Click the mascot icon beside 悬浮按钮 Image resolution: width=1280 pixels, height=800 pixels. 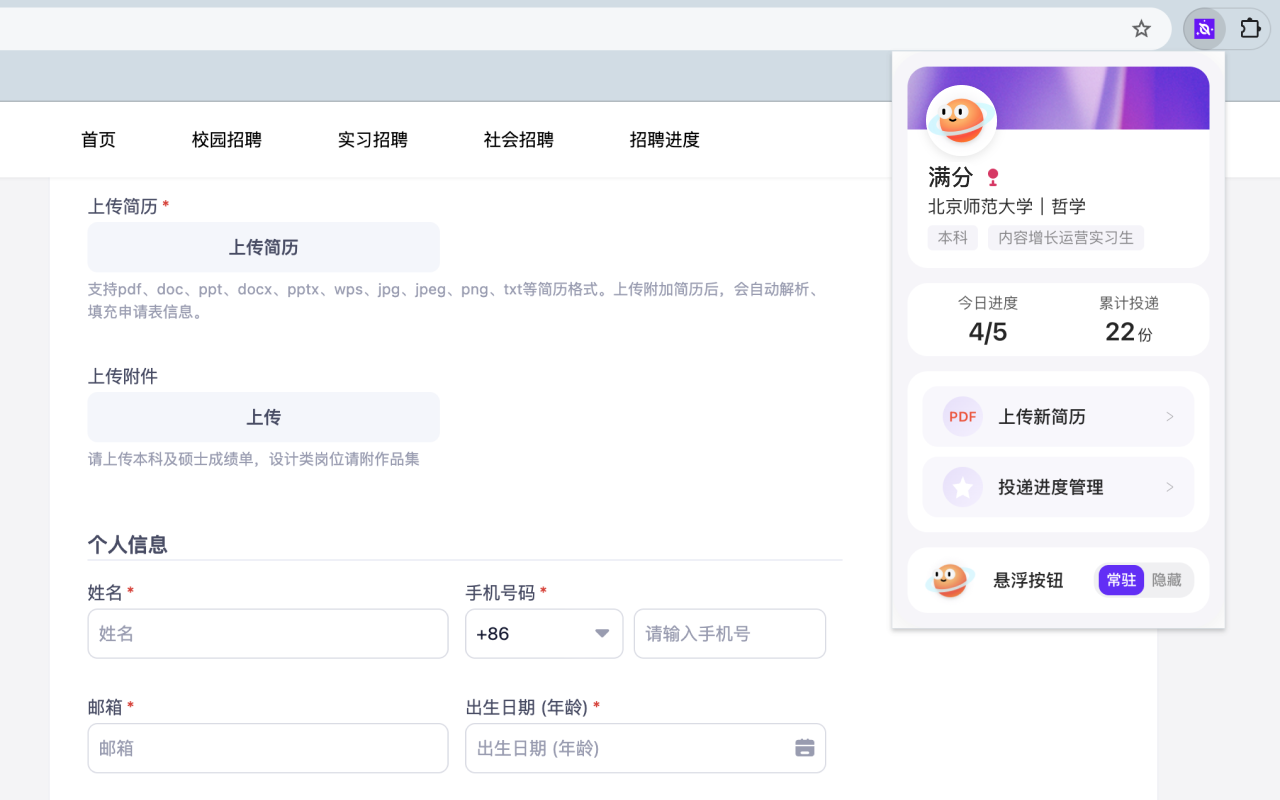[x=947, y=580]
